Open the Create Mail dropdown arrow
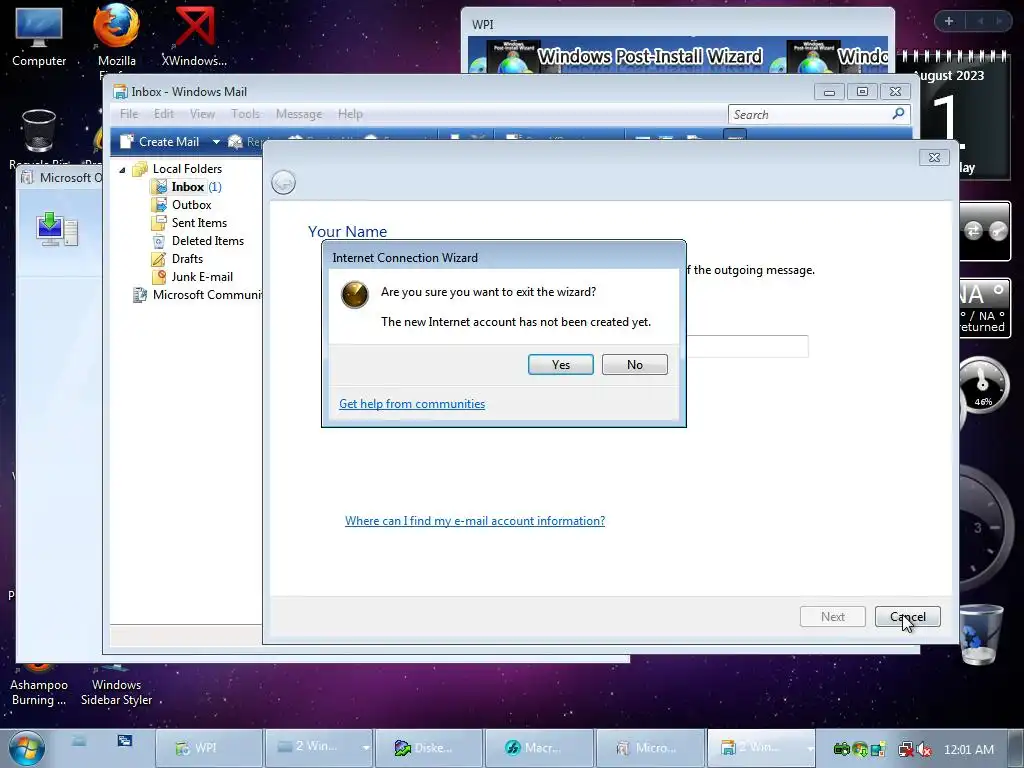This screenshot has width=1024, height=768. click(x=216, y=142)
